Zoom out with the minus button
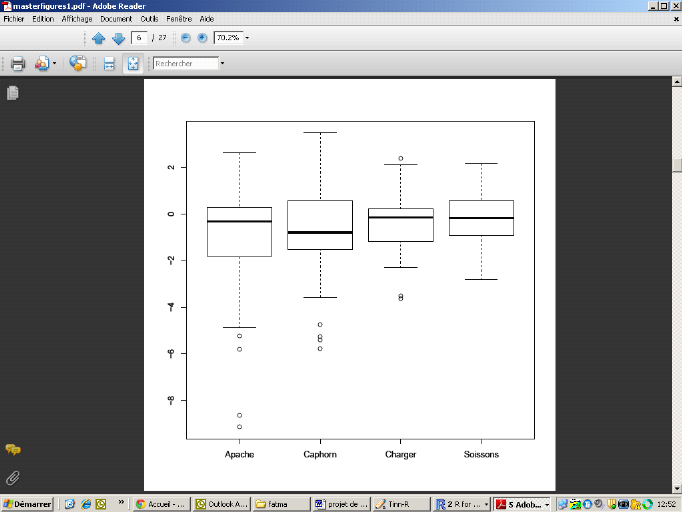This screenshot has width=682, height=512. (186, 38)
